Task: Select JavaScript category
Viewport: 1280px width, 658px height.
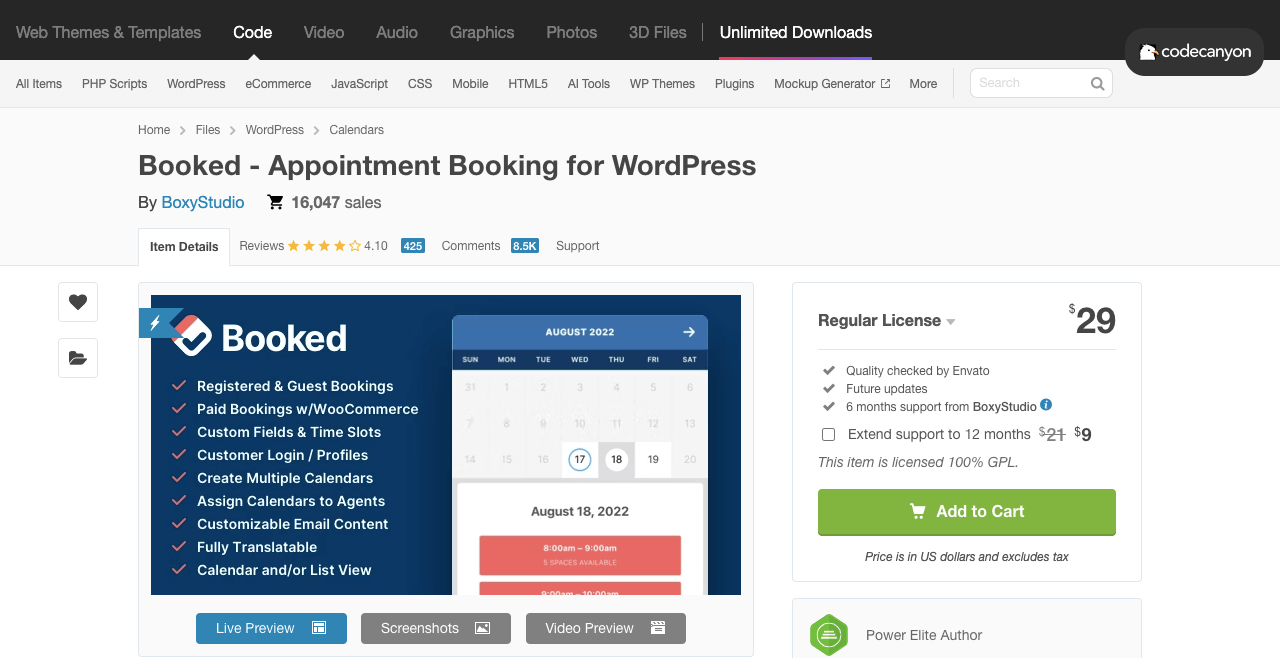Action: [x=359, y=84]
